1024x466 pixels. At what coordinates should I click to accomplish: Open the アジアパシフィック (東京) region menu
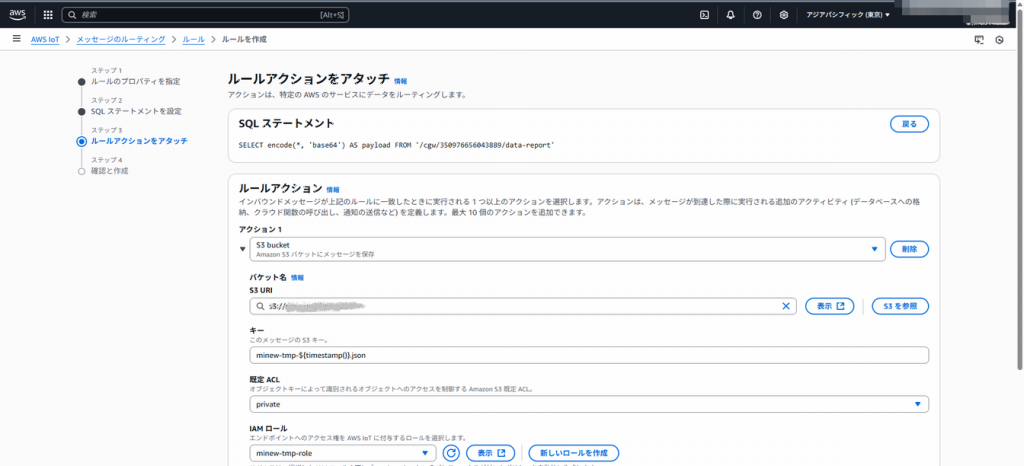[848, 15]
